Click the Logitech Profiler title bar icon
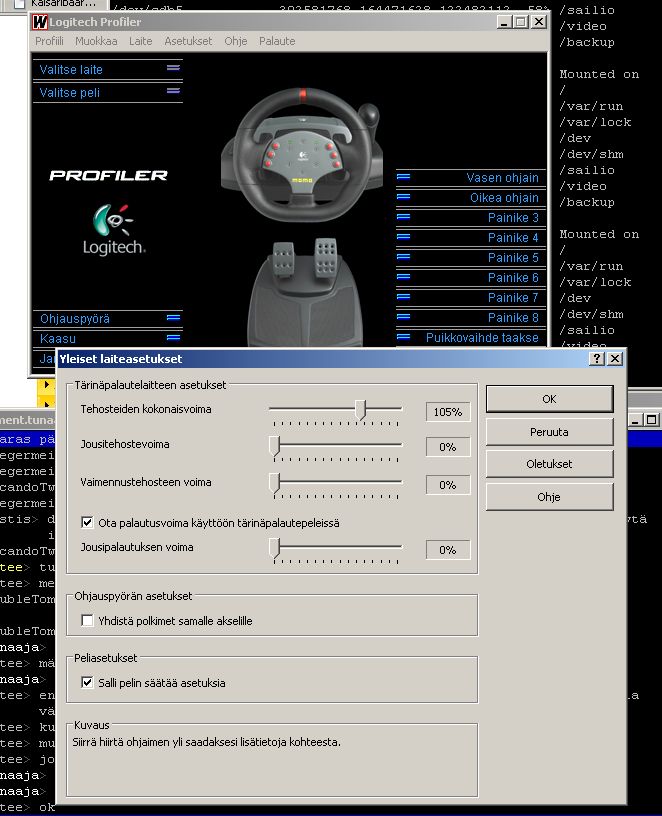Viewport: 662px width, 816px height. (41, 22)
